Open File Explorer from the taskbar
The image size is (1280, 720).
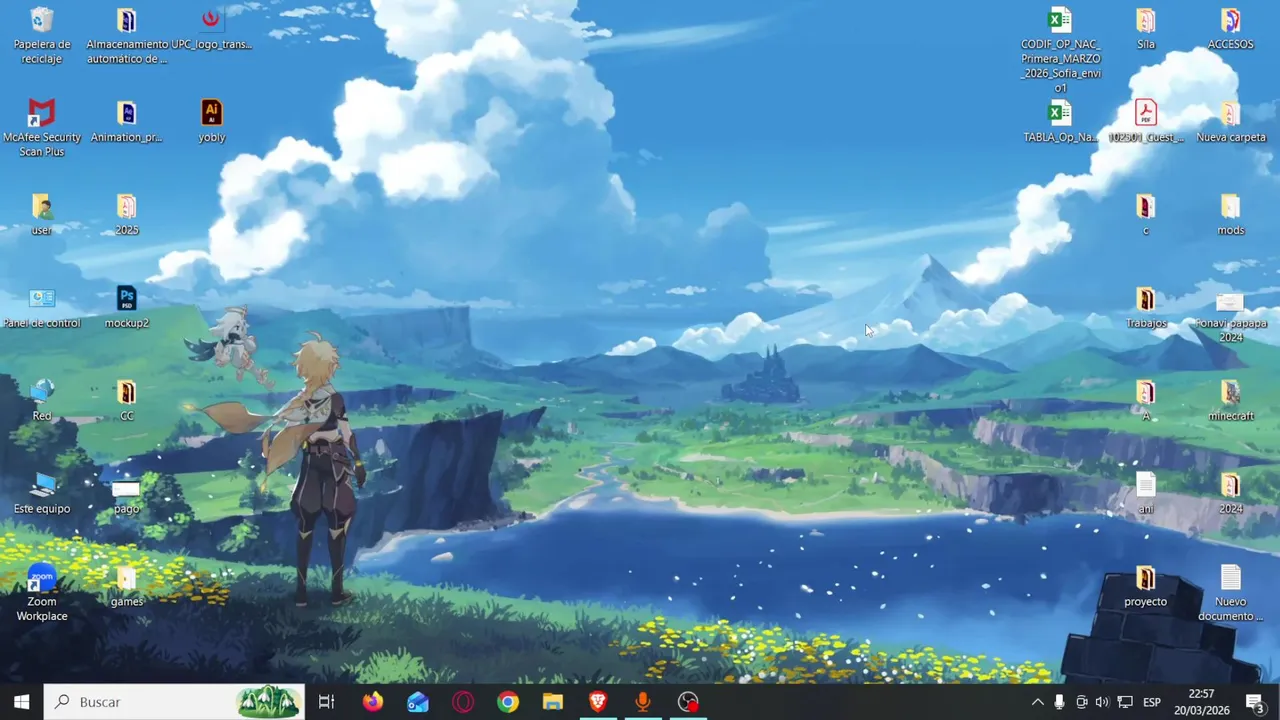(x=553, y=702)
